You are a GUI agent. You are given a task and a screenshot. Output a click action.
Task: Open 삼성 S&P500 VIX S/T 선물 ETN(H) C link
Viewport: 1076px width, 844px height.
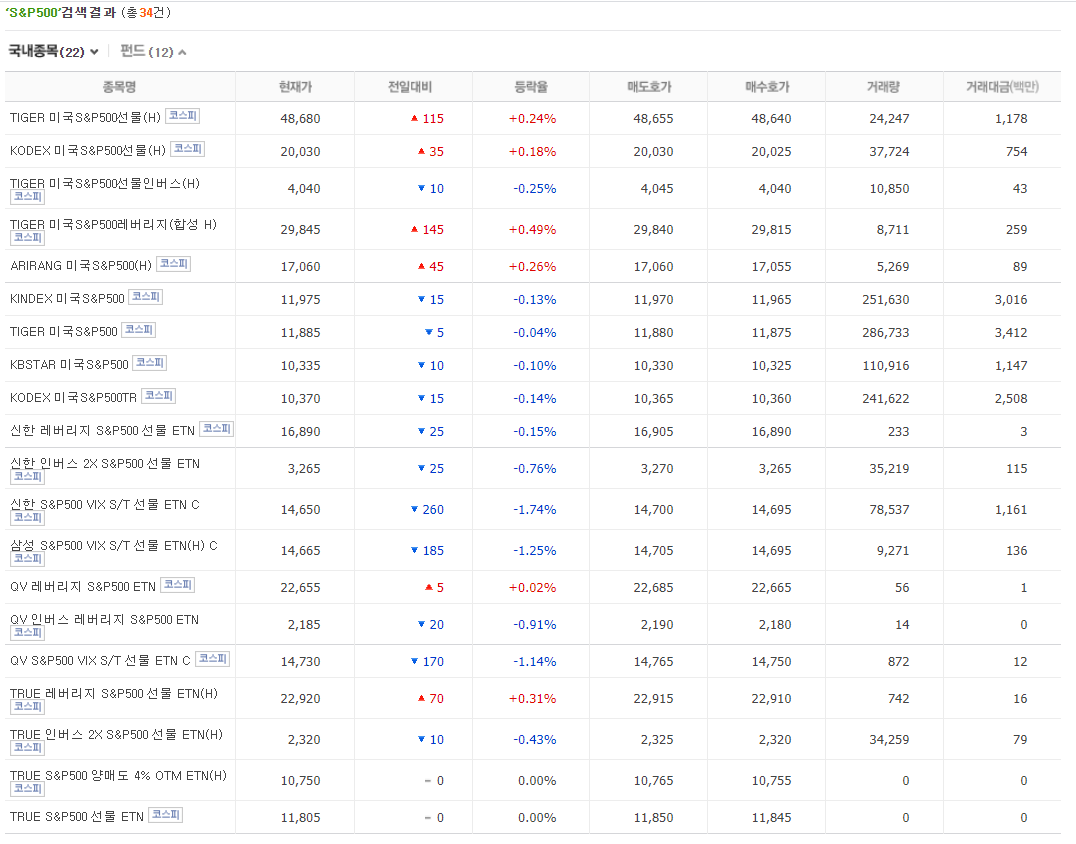point(114,546)
